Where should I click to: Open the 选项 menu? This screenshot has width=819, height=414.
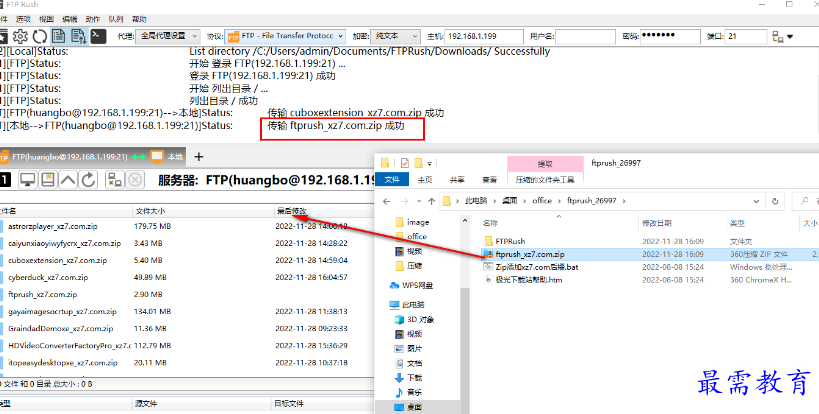(23, 19)
